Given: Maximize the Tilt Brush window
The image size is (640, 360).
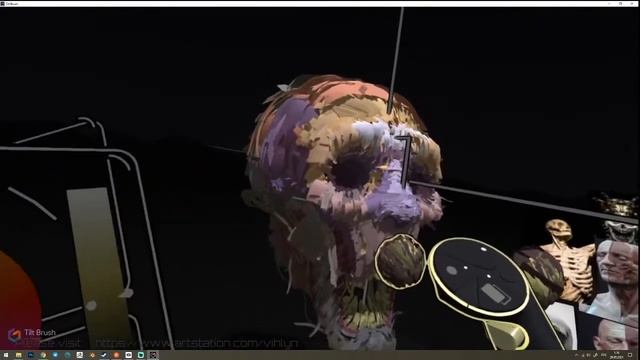Looking at the screenshot, I should (x=620, y=3).
